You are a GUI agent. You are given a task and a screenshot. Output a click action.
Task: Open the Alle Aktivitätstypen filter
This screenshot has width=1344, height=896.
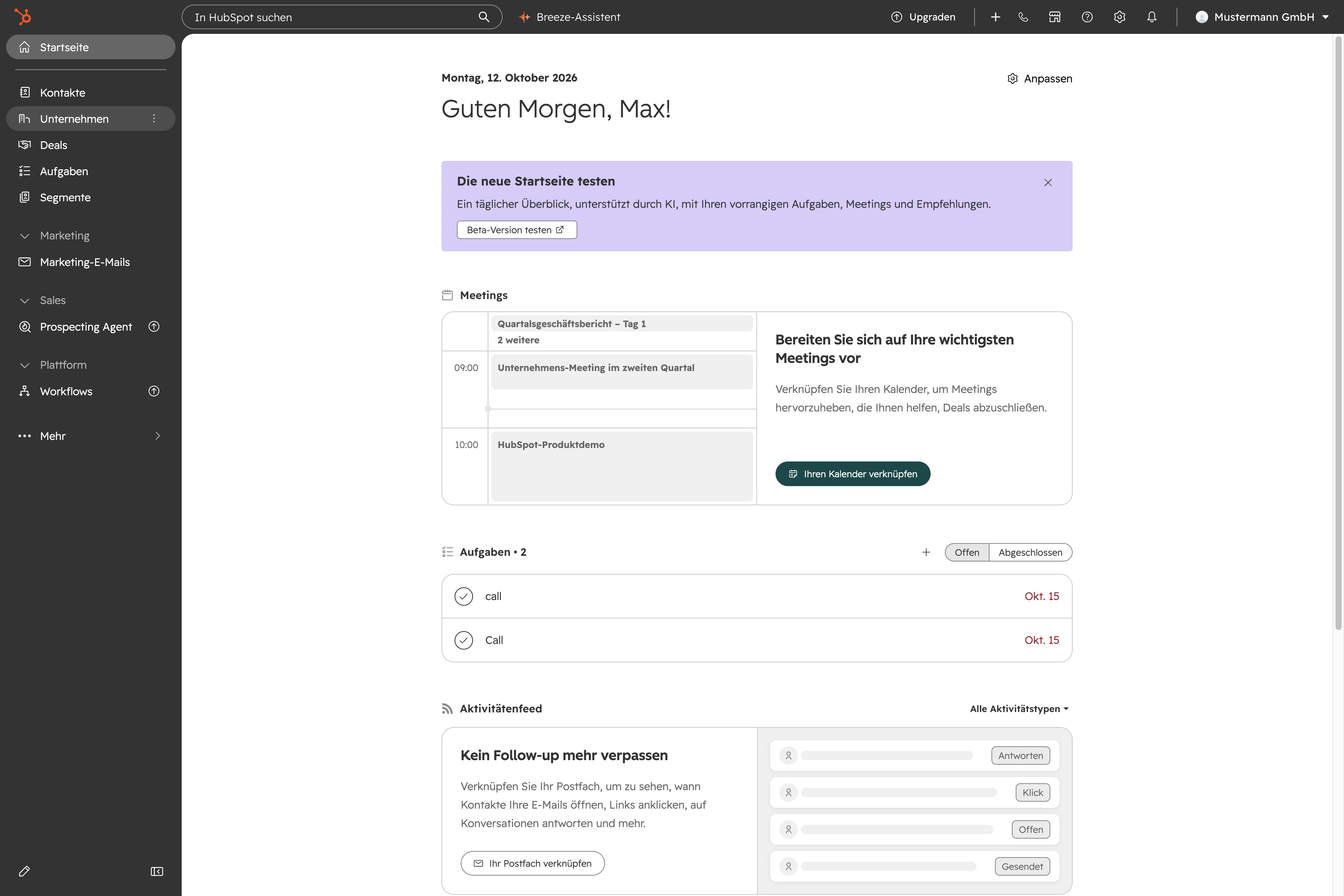click(x=1019, y=709)
